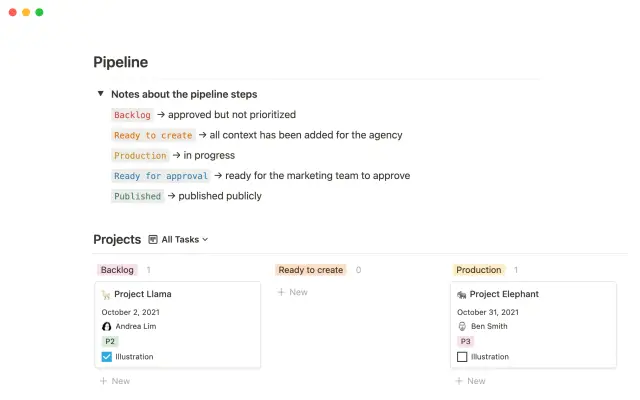This screenshot has width=640, height=400.
Task: Click the Backlog column header tag
Action: [117, 270]
